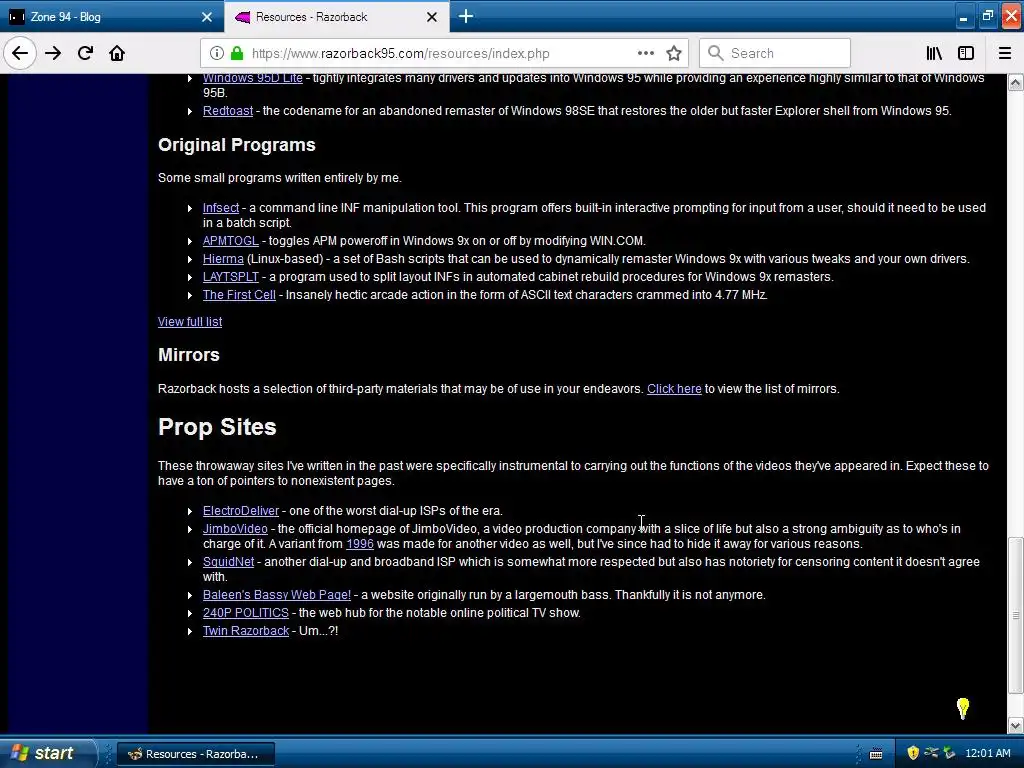
Task: Open the Library bookshelf icon
Action: point(934,53)
